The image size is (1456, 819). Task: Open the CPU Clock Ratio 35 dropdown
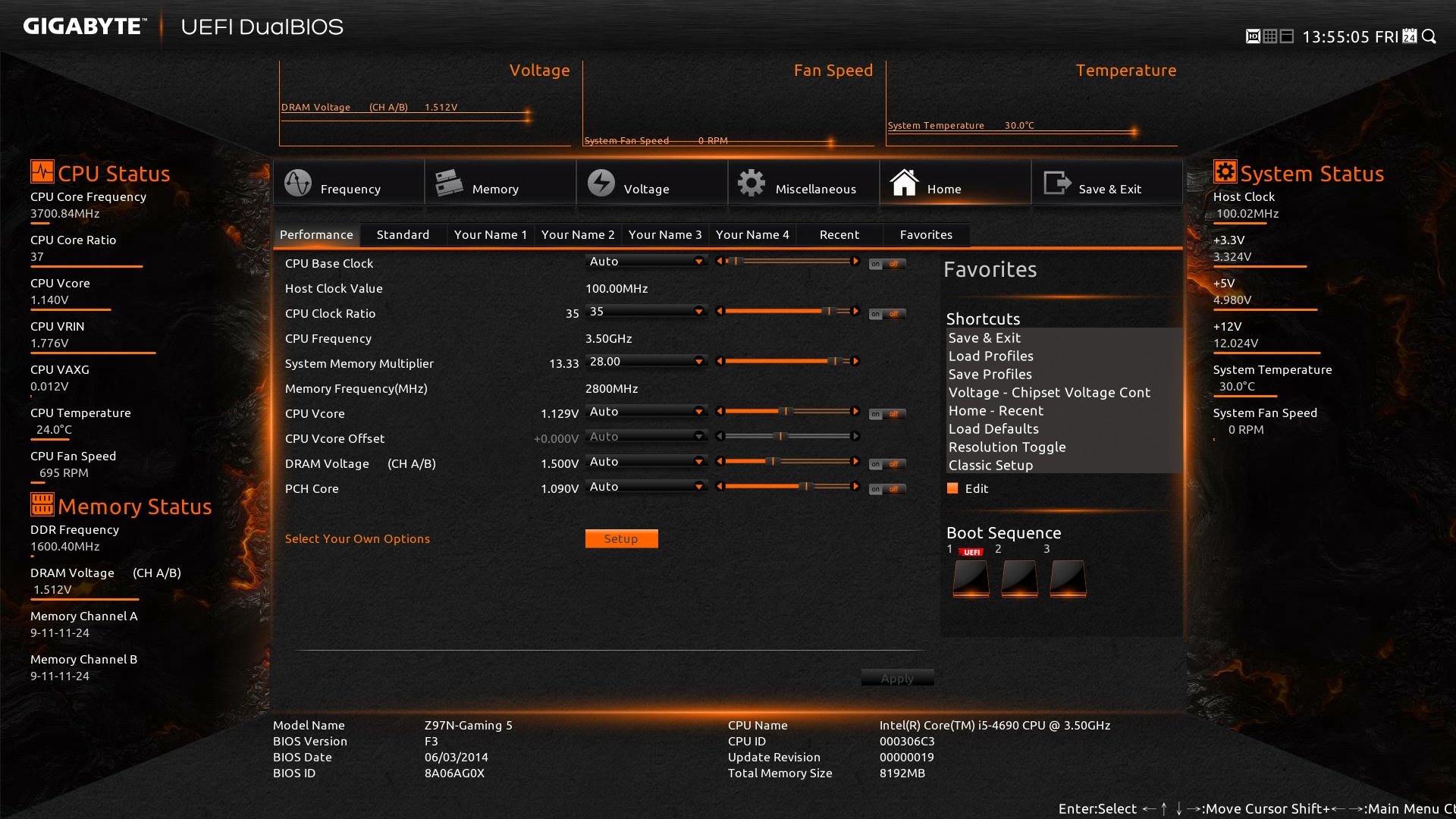(x=646, y=311)
